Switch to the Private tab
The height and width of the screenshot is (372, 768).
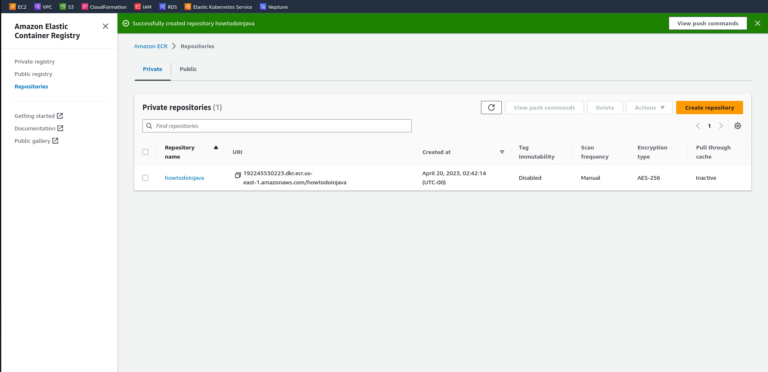152,69
